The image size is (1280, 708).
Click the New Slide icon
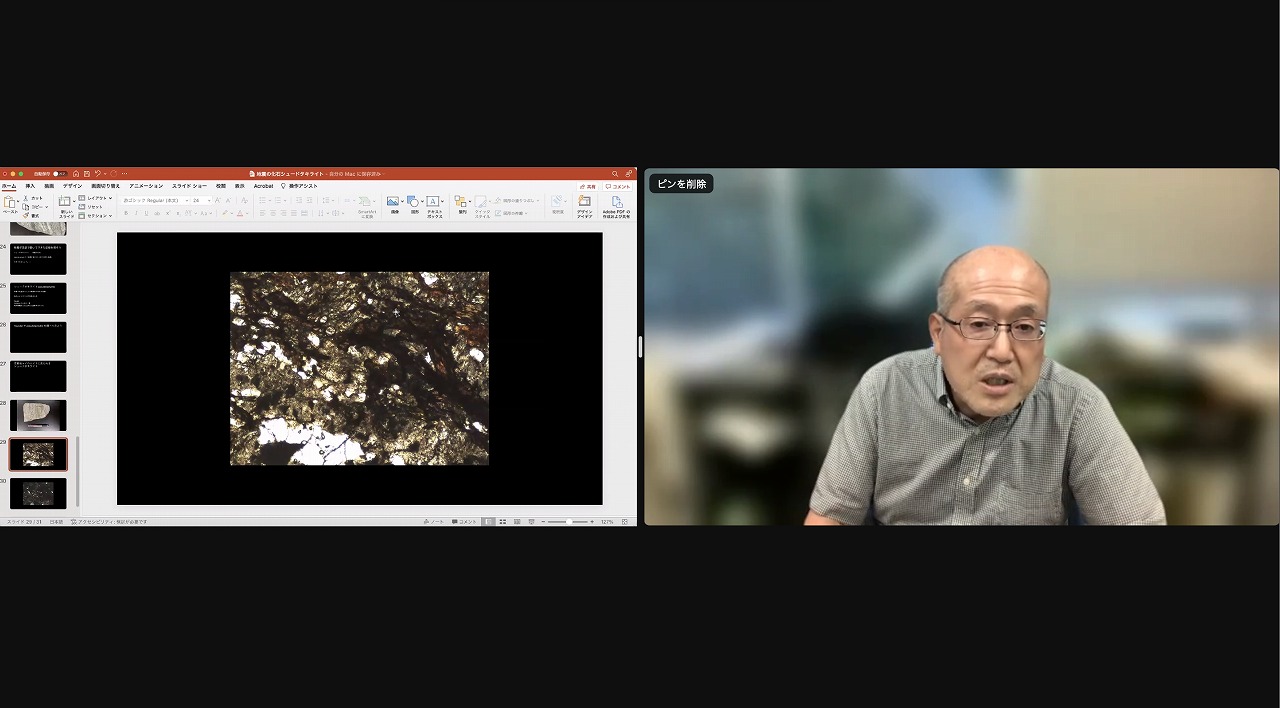pos(65,202)
